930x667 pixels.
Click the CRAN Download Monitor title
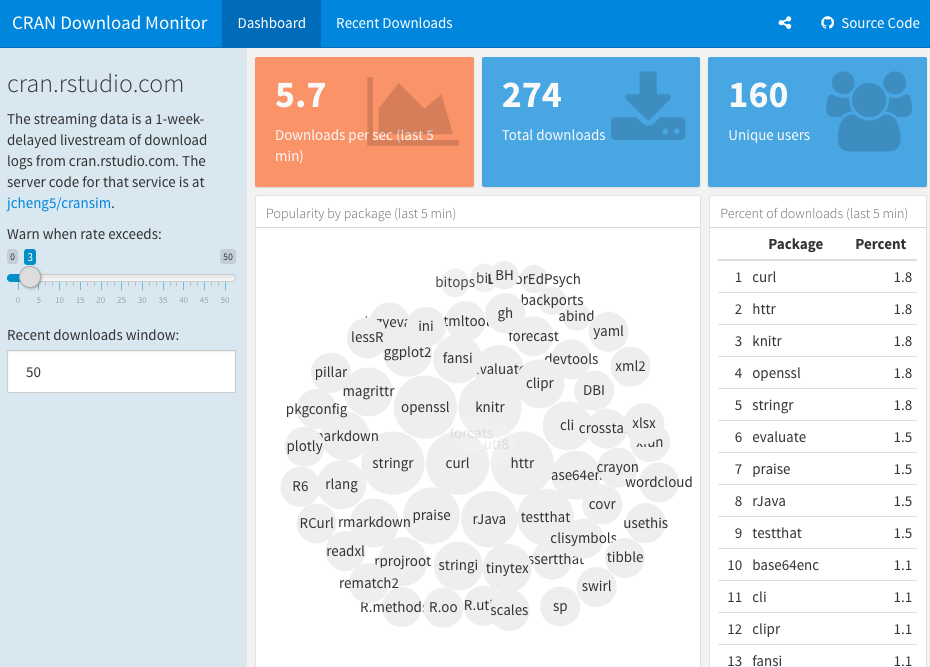click(x=110, y=23)
